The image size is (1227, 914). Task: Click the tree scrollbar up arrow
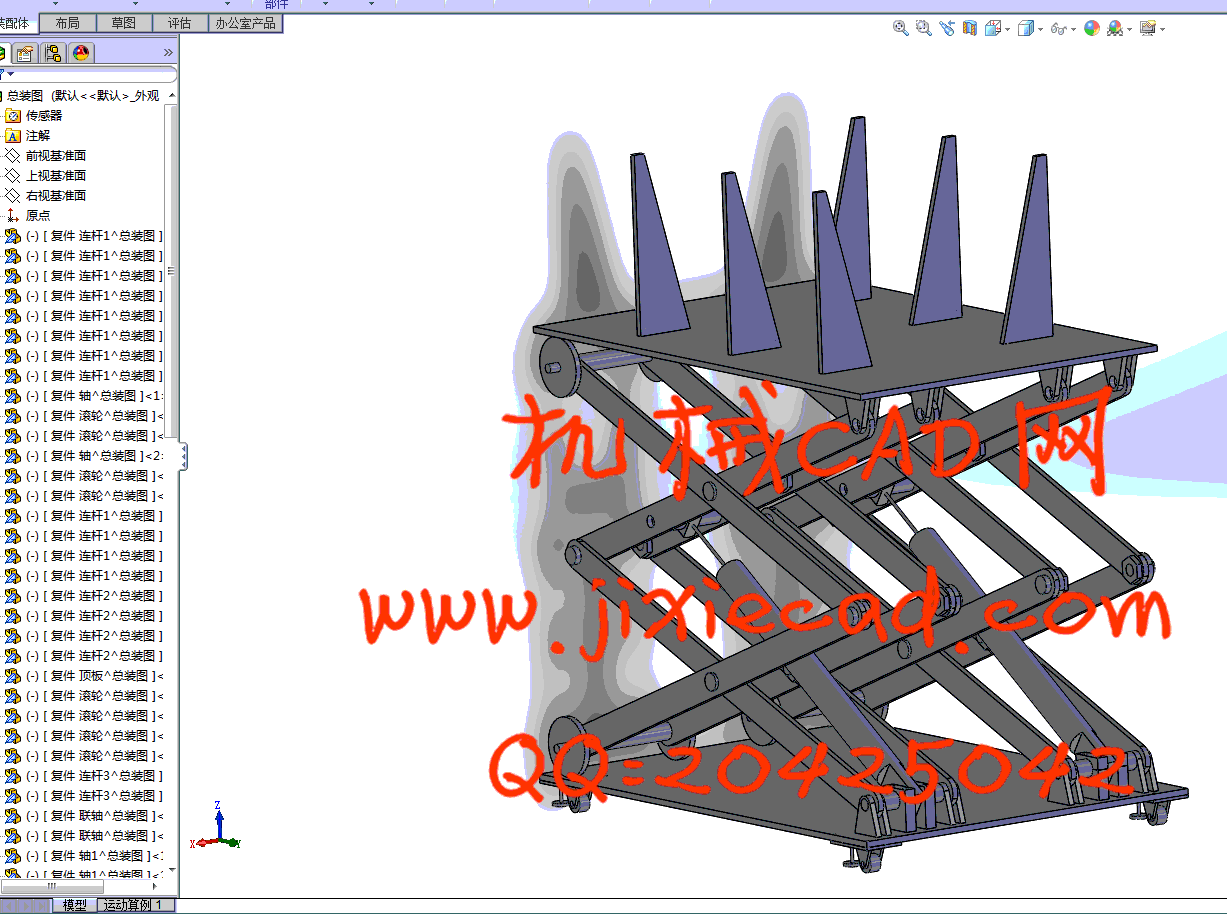(172, 96)
